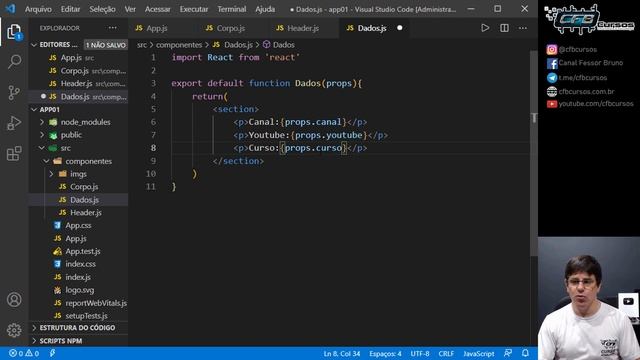This screenshot has height=360, width=640.
Task: Open Run and Debug view icon
Action: [14, 123]
